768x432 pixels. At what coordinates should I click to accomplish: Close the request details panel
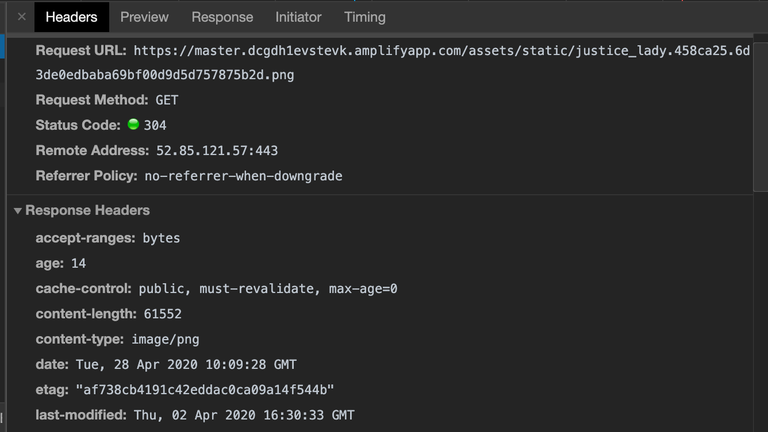(x=21, y=17)
